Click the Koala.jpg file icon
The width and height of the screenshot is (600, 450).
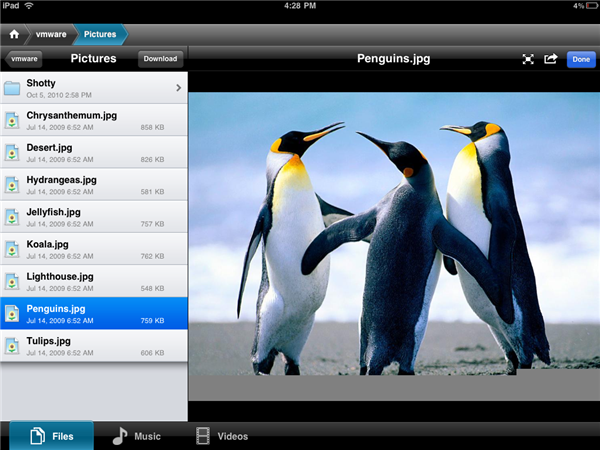12,249
